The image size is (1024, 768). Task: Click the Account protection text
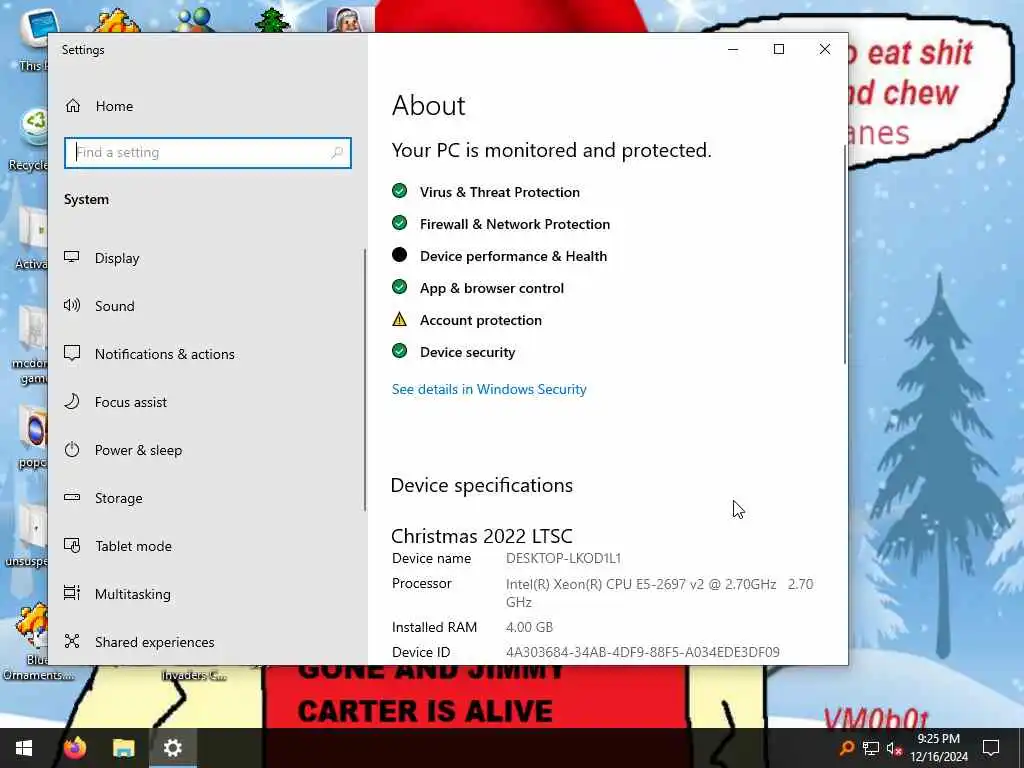(x=481, y=320)
